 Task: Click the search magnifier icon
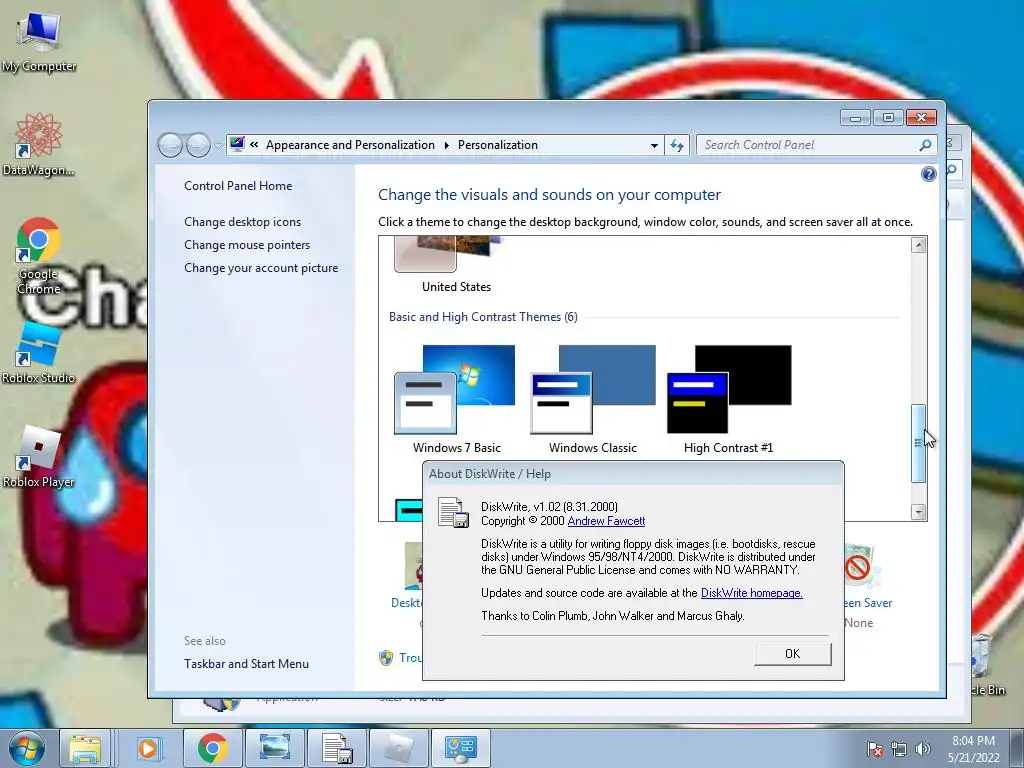(925, 145)
